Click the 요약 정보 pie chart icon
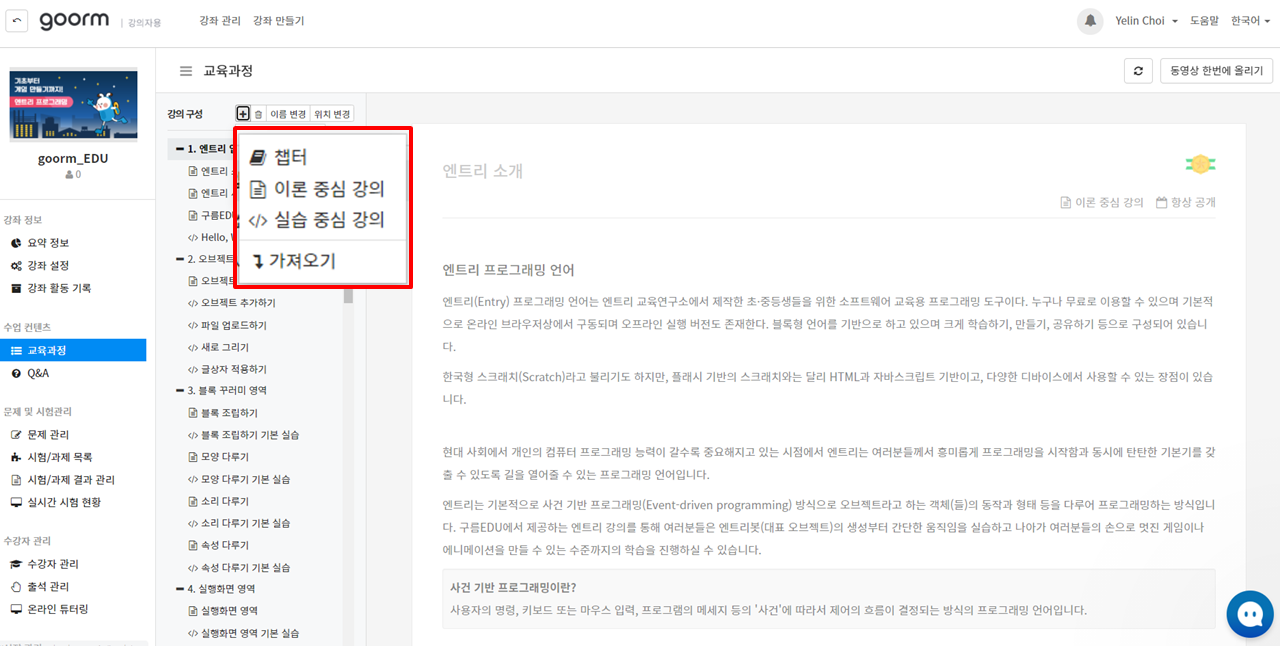The width and height of the screenshot is (1280, 646). [x=16, y=243]
